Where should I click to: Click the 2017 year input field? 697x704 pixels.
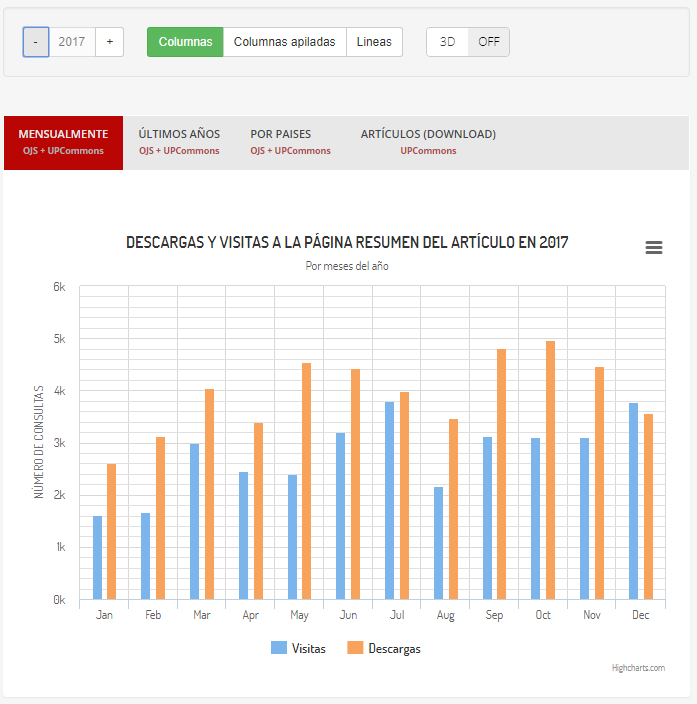[72, 42]
